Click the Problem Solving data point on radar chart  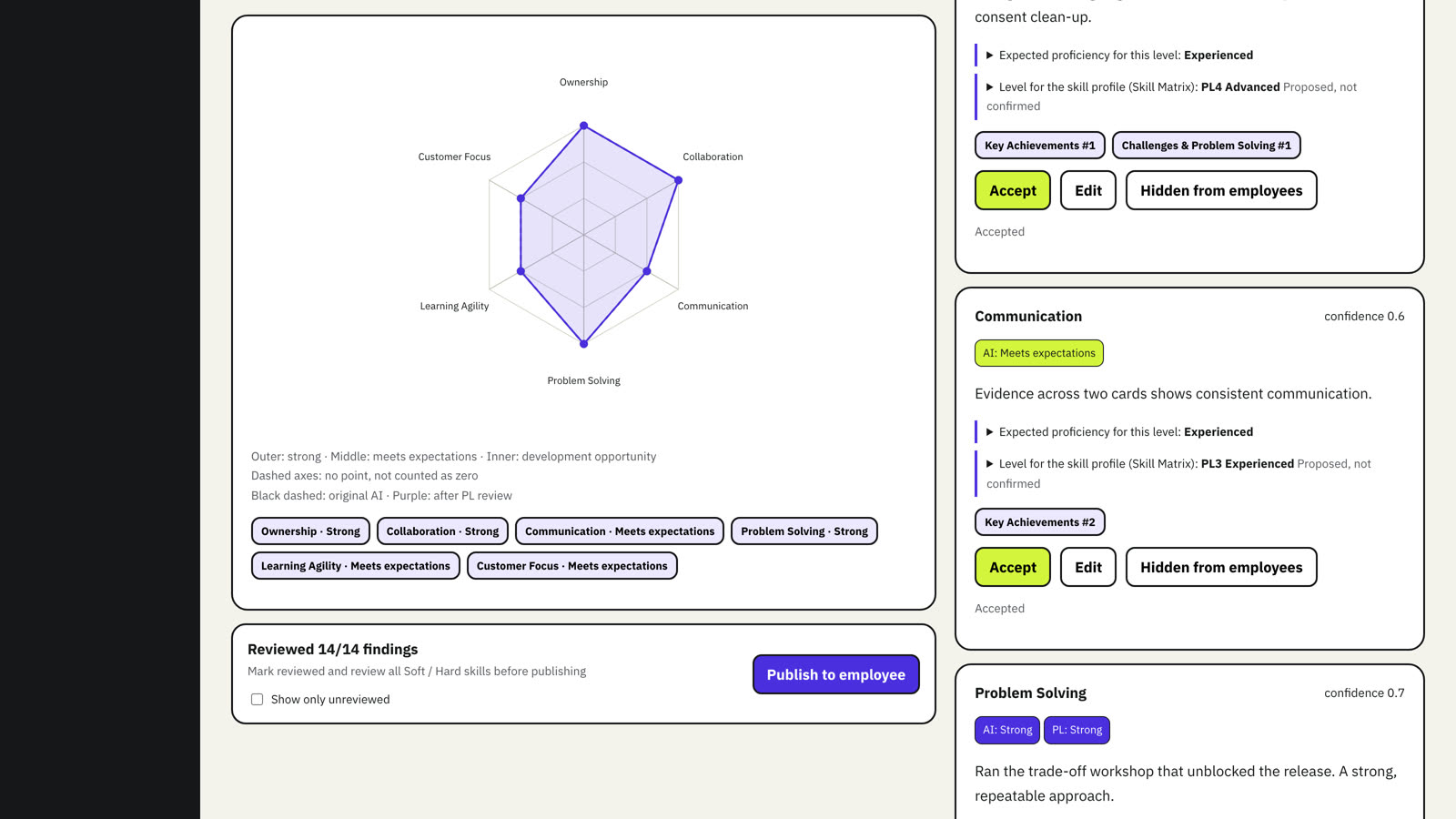(x=584, y=344)
